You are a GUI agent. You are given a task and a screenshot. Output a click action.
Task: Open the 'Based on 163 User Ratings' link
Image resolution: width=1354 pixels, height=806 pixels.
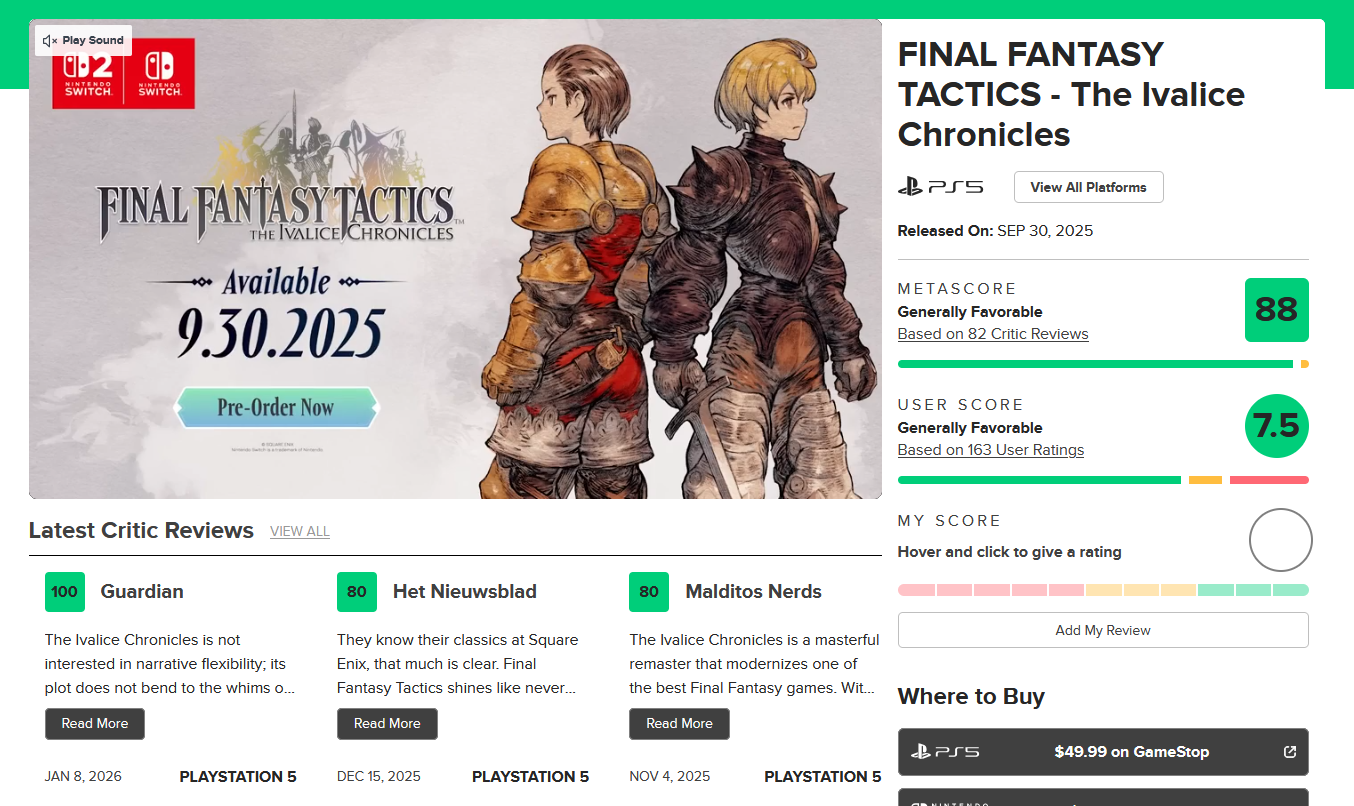(x=990, y=450)
